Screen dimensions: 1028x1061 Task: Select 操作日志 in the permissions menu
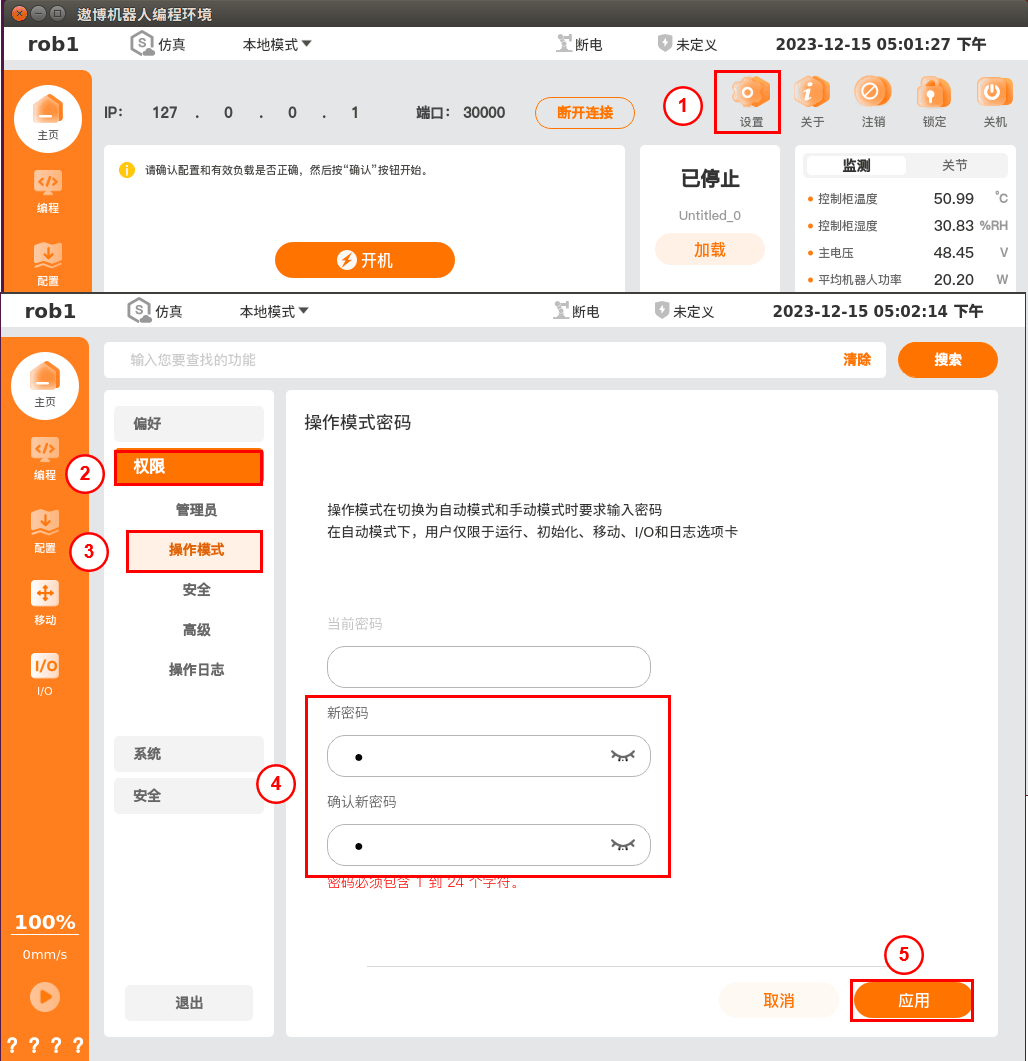point(196,669)
